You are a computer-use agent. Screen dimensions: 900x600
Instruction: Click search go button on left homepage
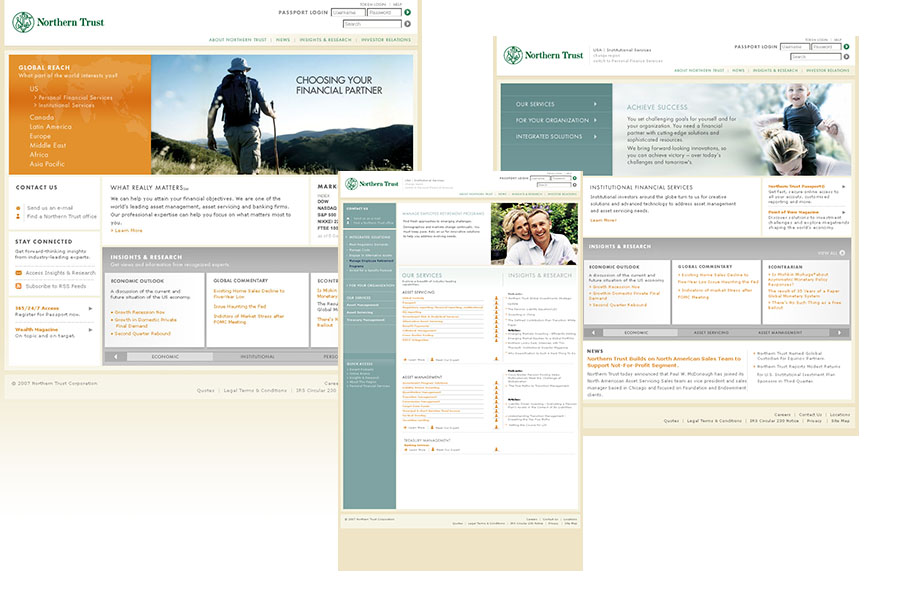(408, 24)
